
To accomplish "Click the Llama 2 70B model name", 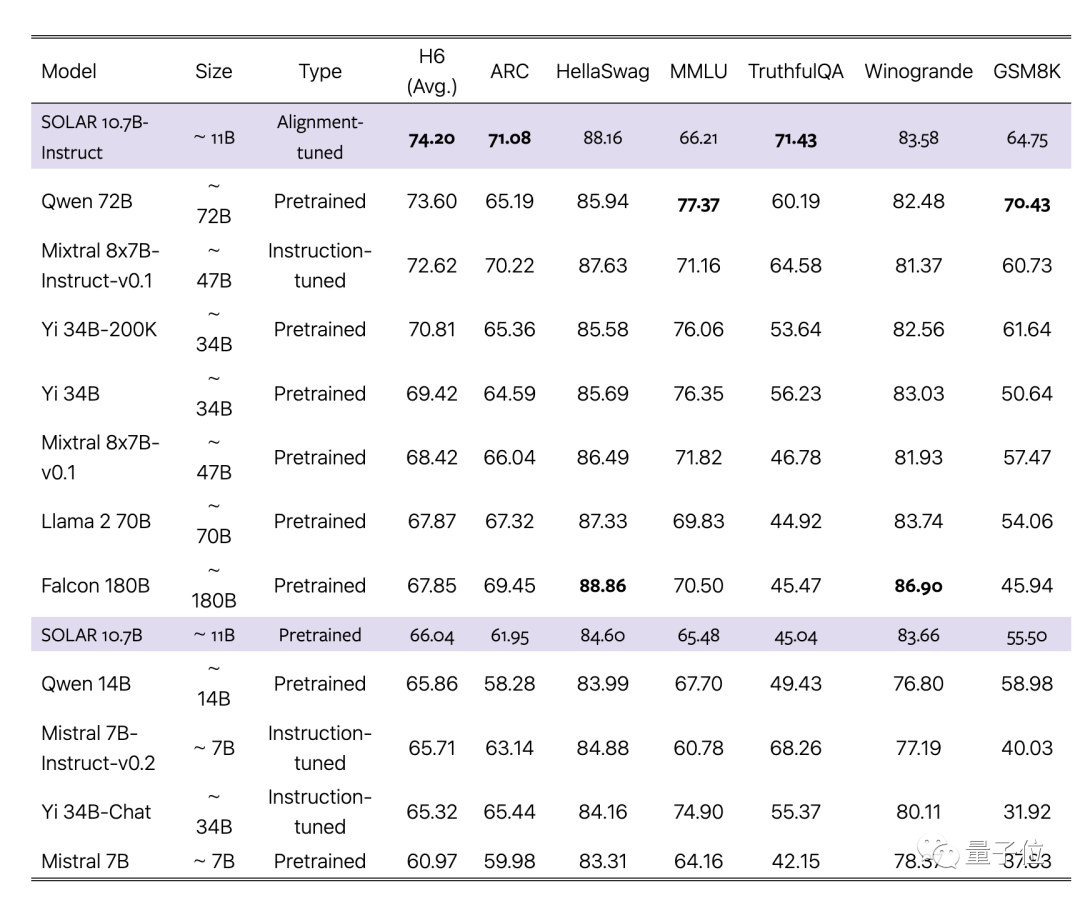I will tap(96, 521).
